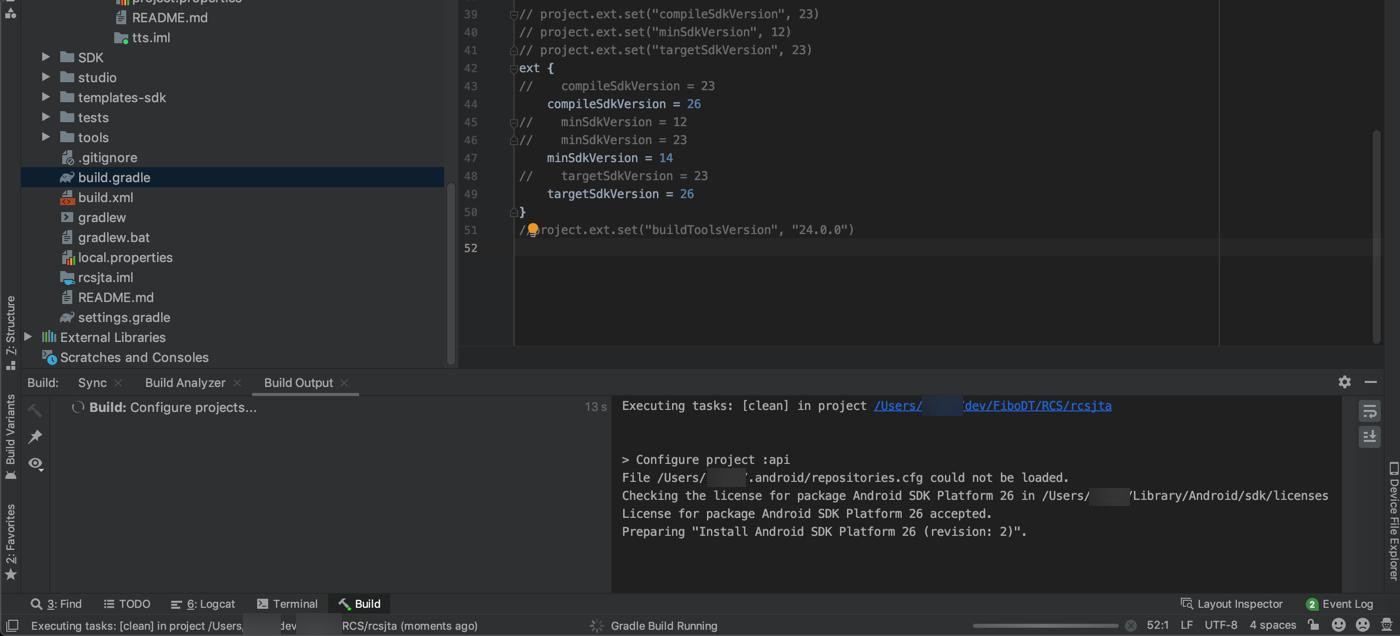
Task: Open the project path link in build output
Action: click(993, 406)
